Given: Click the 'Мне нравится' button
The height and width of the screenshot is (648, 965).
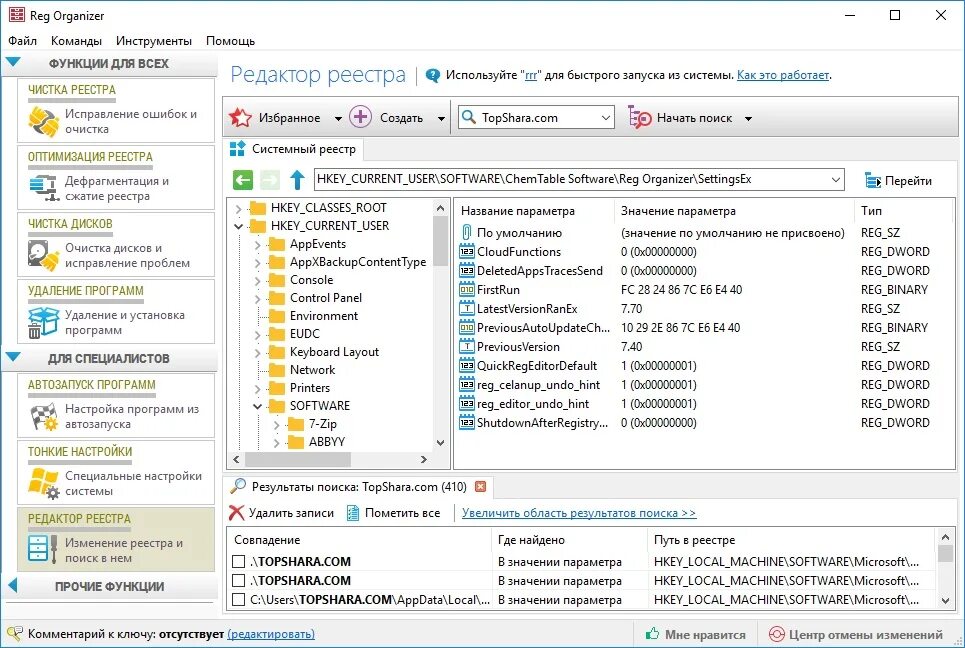Looking at the screenshot, I should (x=695, y=634).
